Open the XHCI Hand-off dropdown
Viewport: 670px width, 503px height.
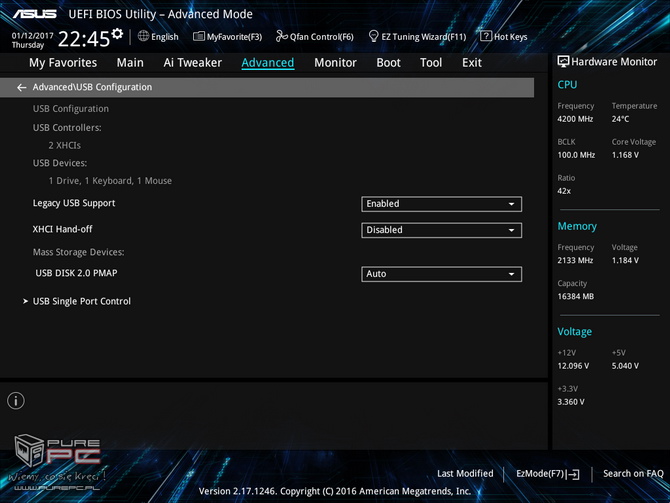point(441,230)
